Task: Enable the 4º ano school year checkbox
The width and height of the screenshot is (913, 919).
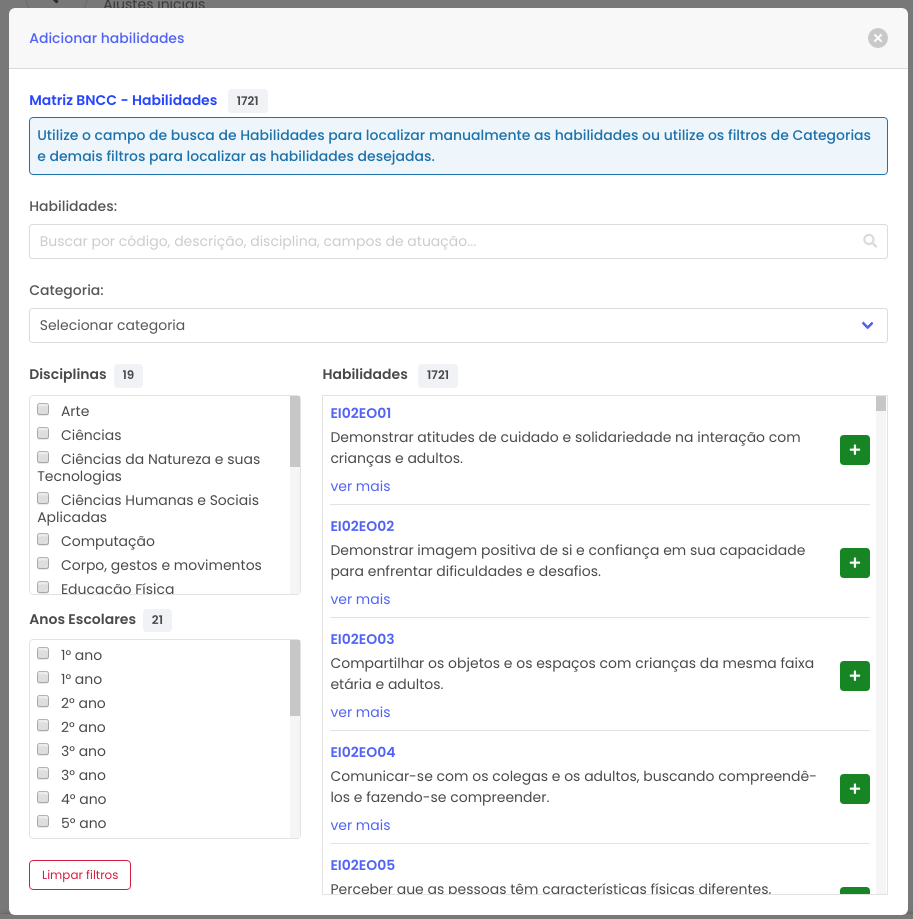Action: [43, 797]
